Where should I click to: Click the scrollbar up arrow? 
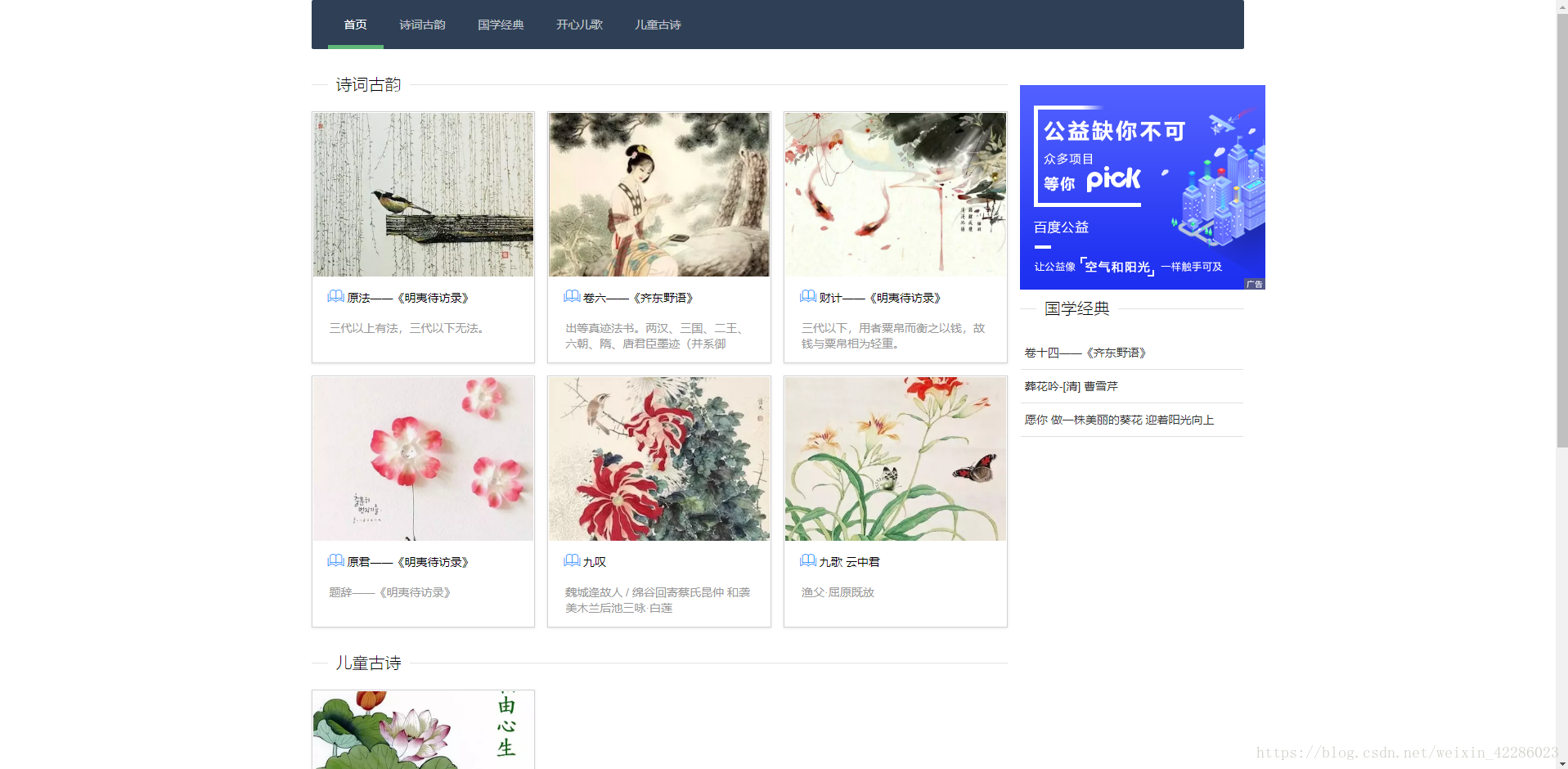(x=1562, y=6)
